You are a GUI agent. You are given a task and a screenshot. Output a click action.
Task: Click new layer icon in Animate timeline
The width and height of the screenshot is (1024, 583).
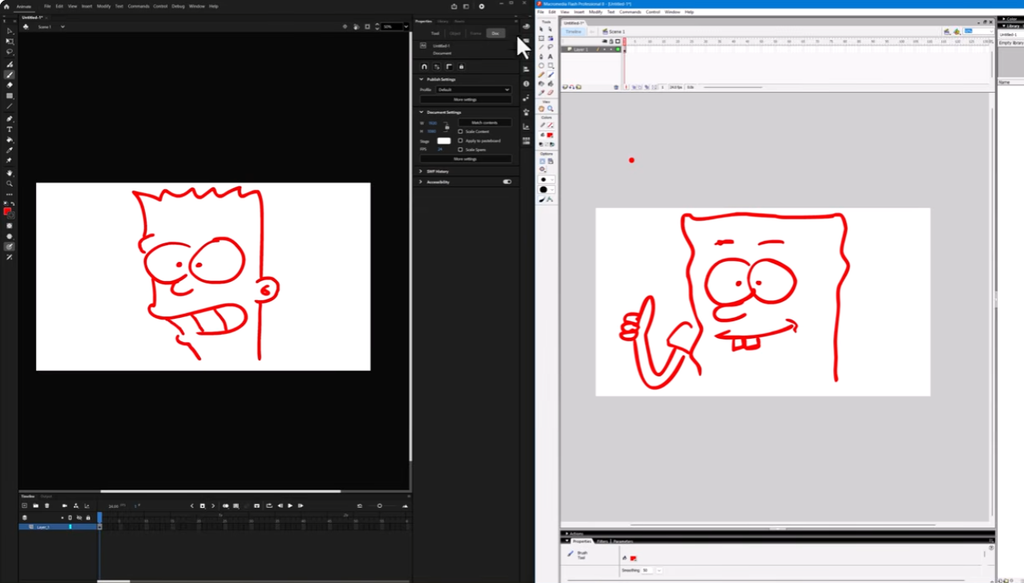(25, 505)
